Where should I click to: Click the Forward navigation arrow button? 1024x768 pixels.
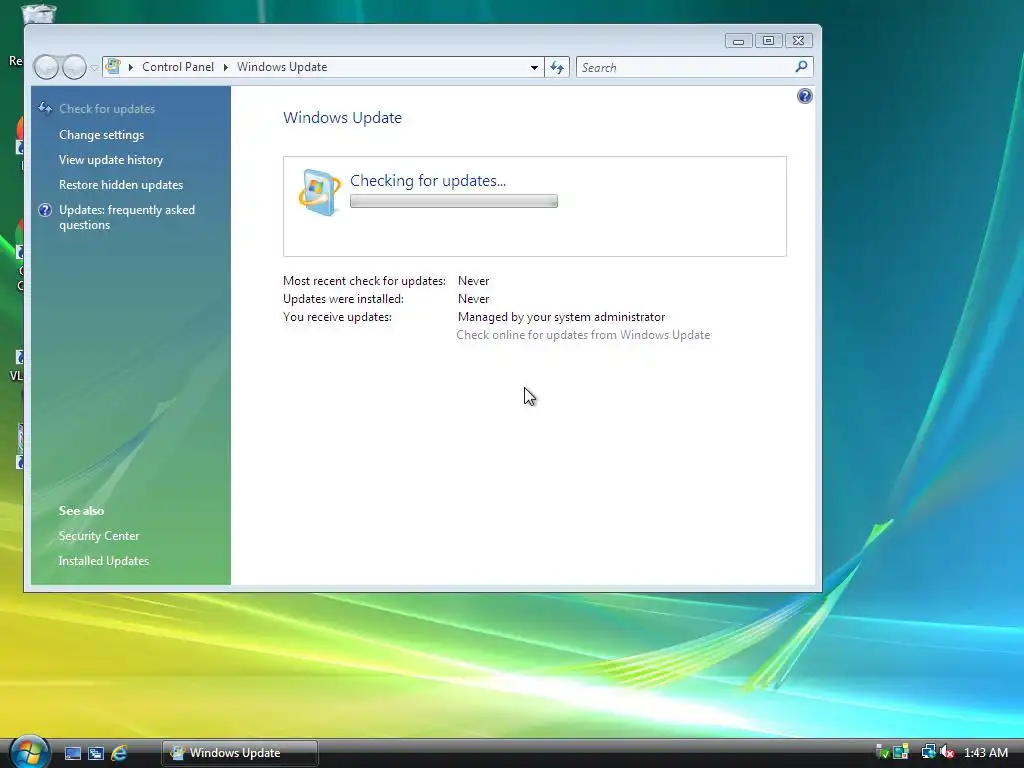click(74, 67)
